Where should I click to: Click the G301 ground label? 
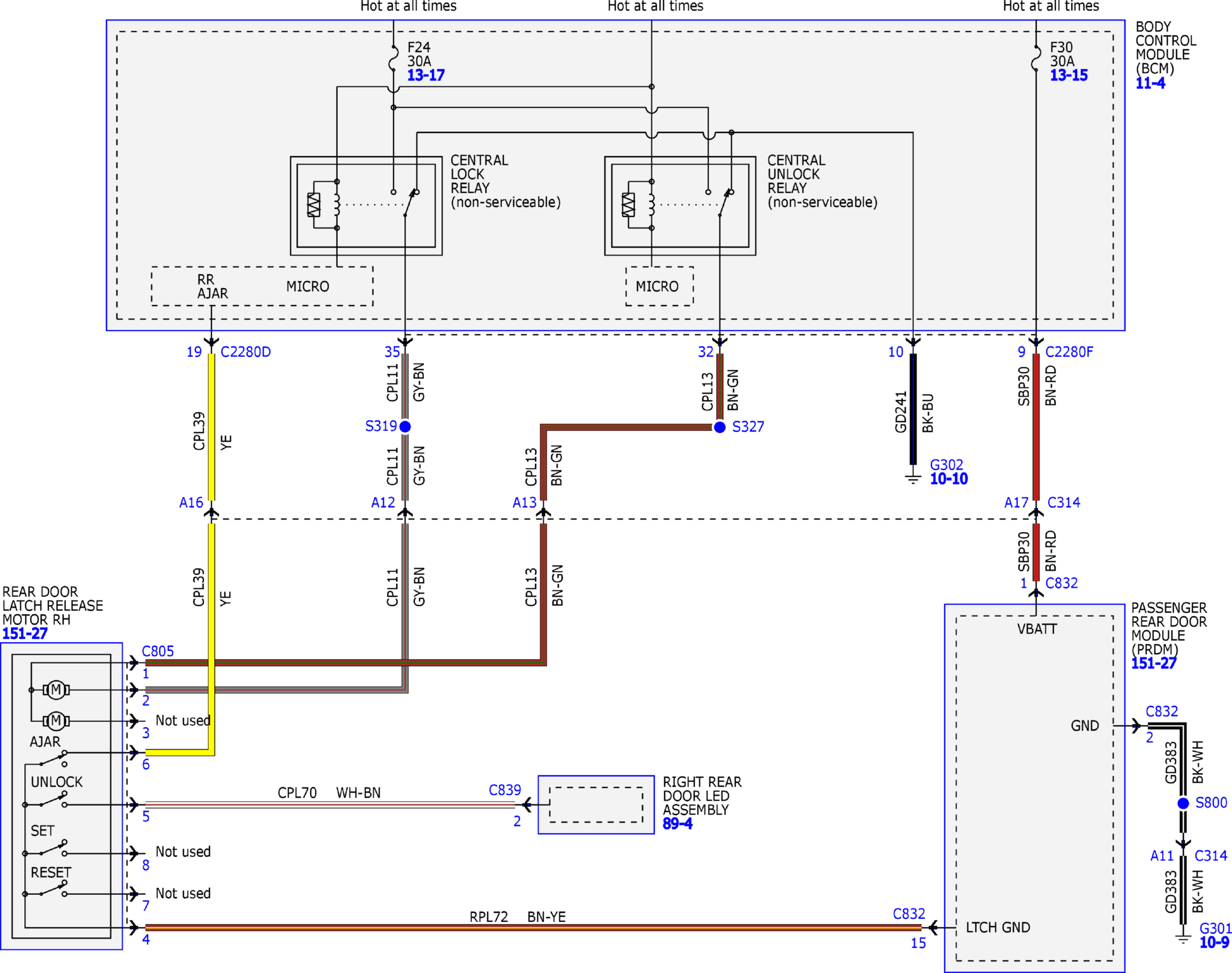pyautogui.click(x=1215, y=929)
